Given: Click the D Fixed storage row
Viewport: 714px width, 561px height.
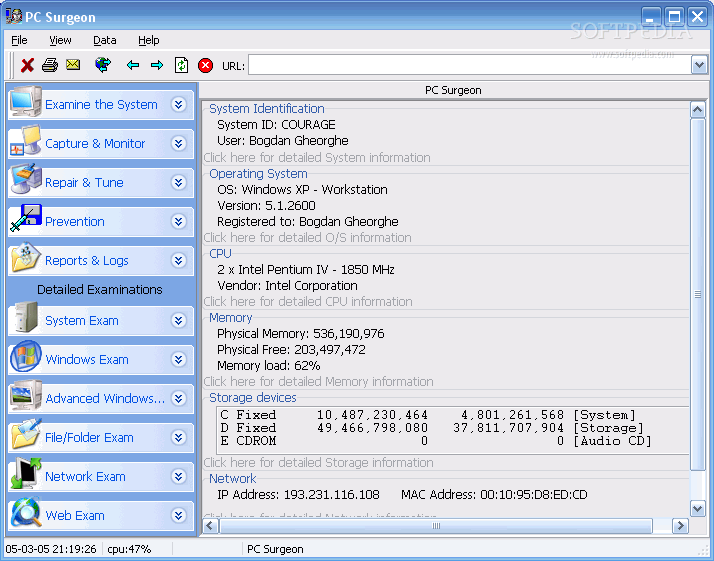Looking at the screenshot, I should click(432, 428).
